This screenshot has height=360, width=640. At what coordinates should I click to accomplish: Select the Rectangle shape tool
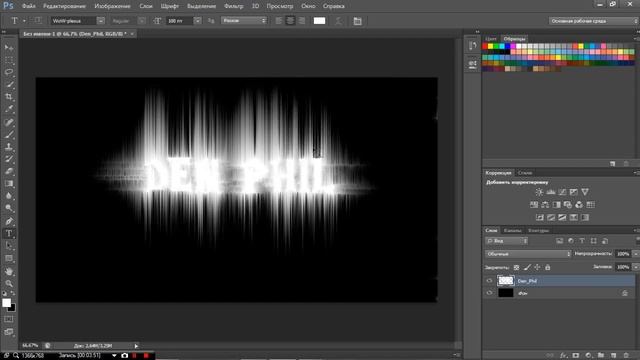click(x=9, y=258)
